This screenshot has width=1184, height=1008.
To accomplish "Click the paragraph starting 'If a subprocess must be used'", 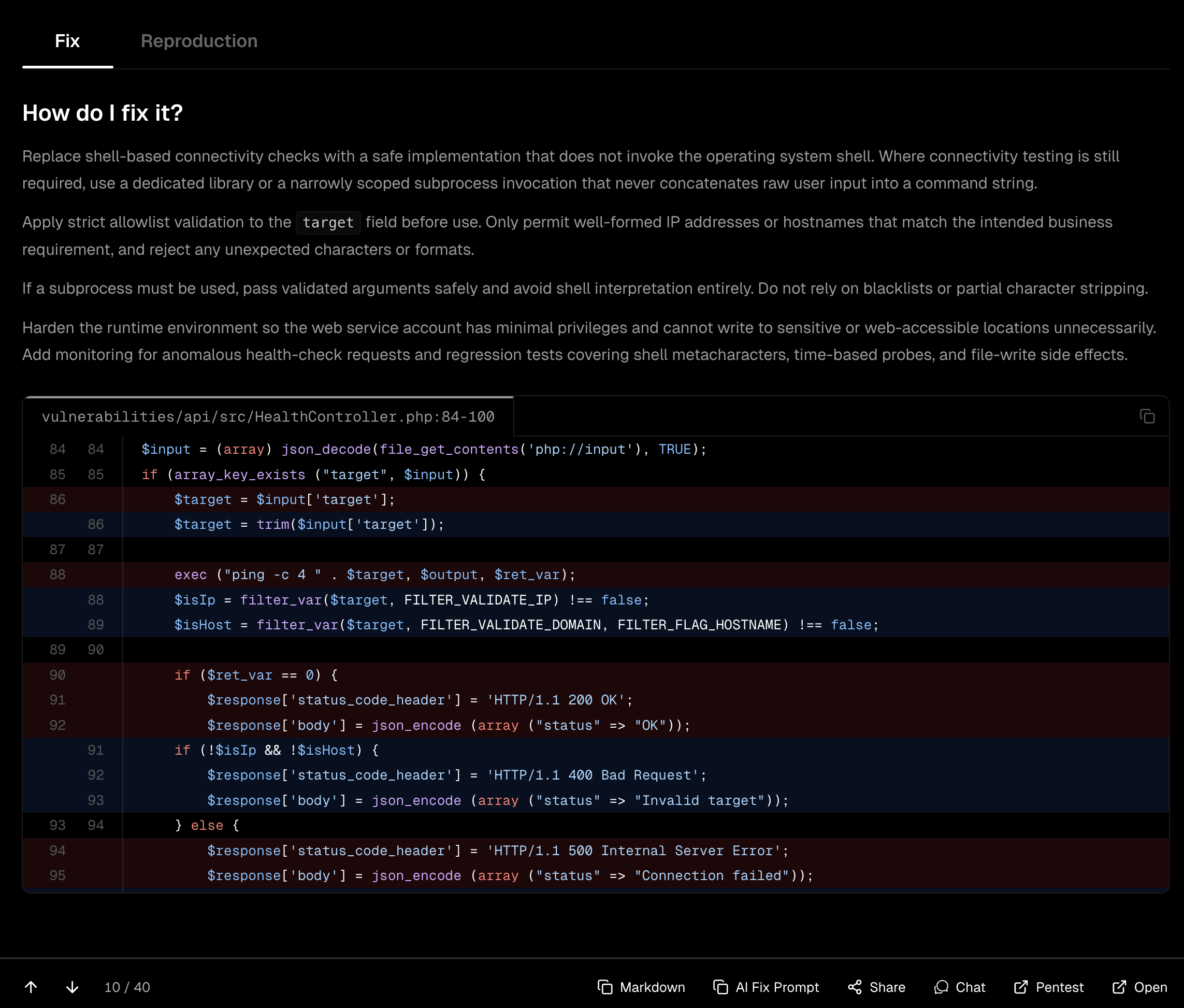I will (585, 289).
